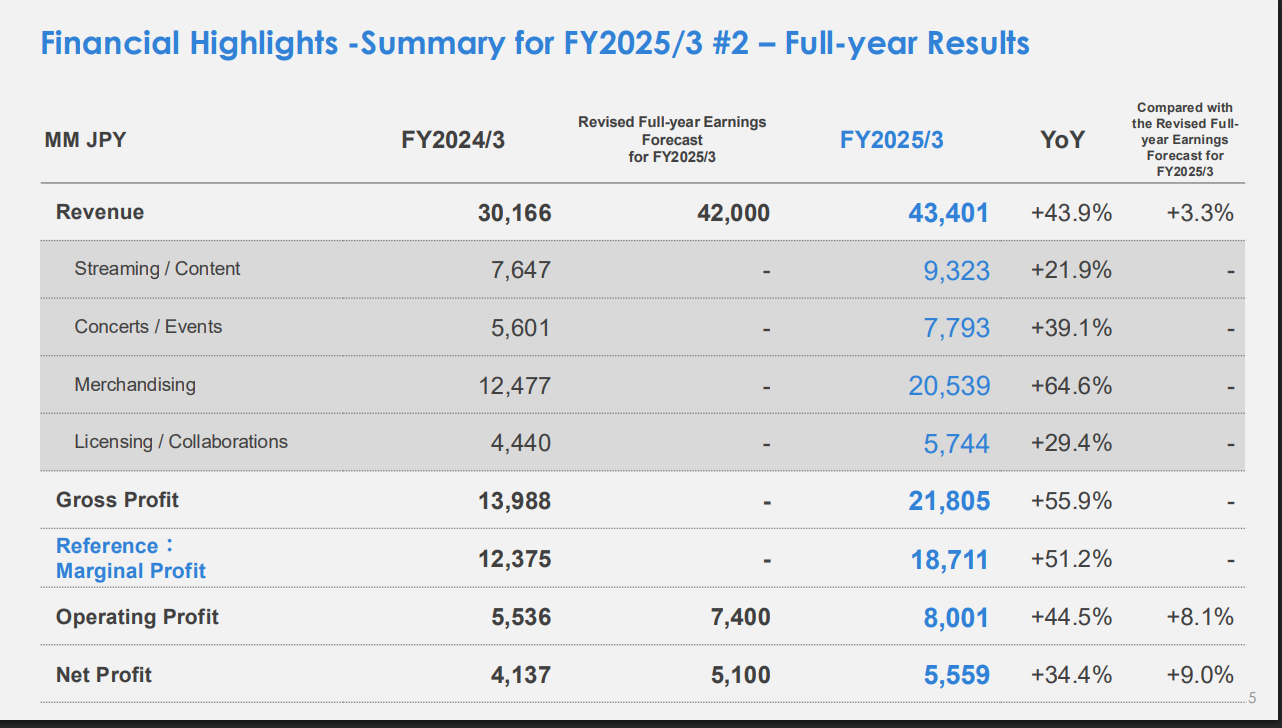Select the Licensing / Collaborations row label
The image size is (1282, 728).
[181, 442]
